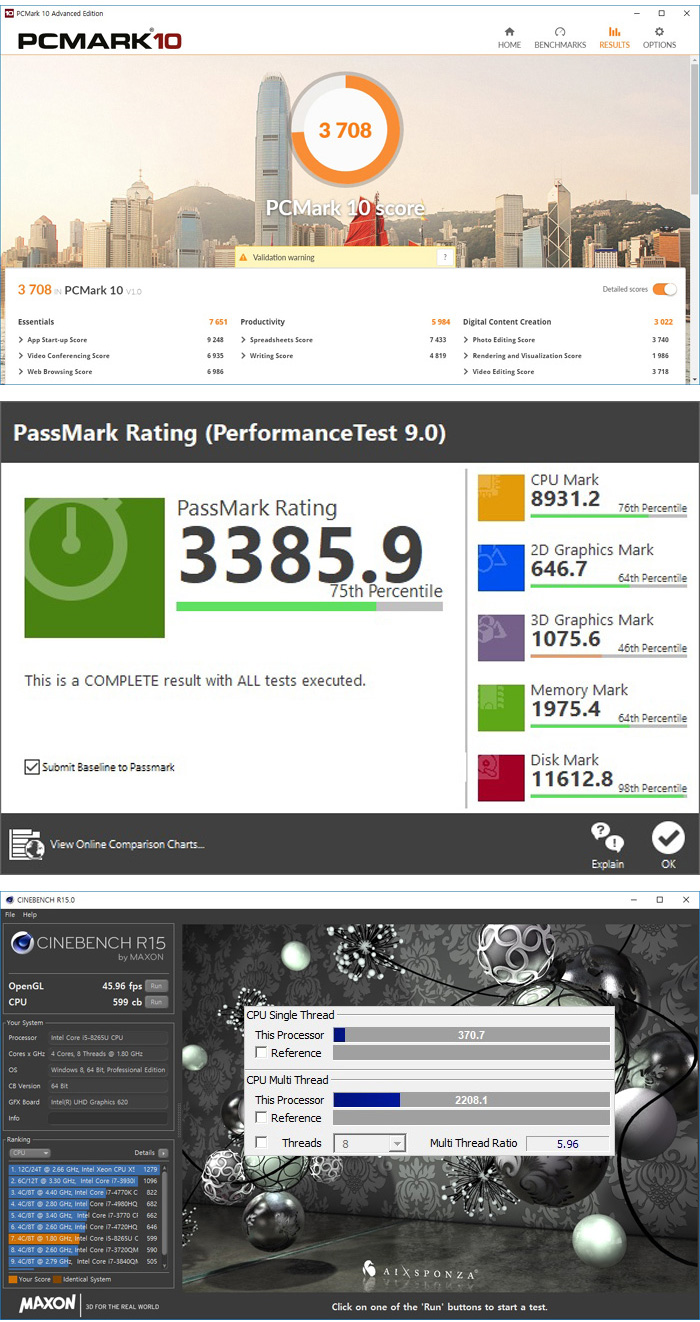
Task: Click the Details arrow button in Ranking
Action: pyautogui.click(x=163, y=1153)
